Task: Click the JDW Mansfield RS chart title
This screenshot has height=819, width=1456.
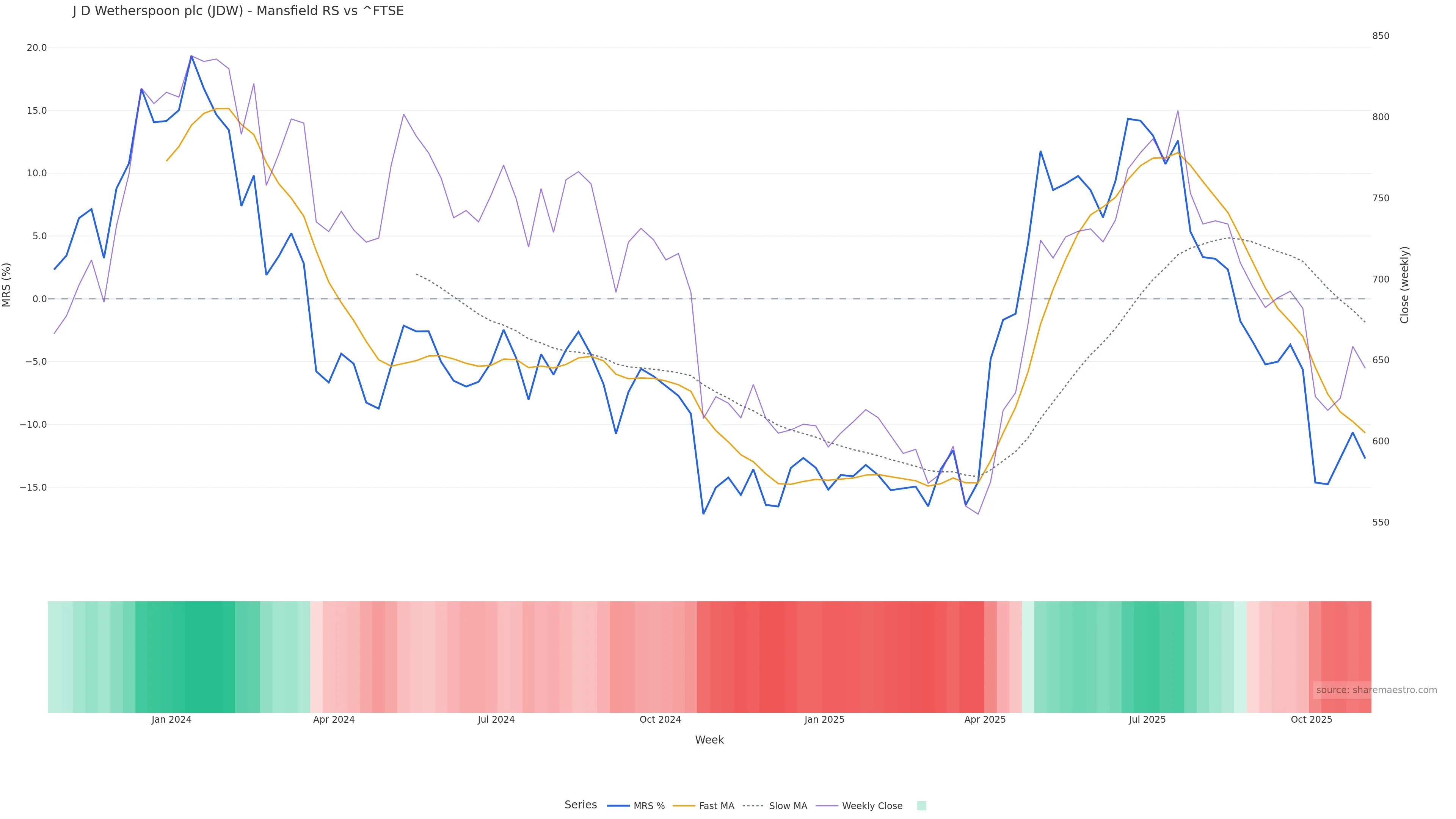Action: pos(238,11)
